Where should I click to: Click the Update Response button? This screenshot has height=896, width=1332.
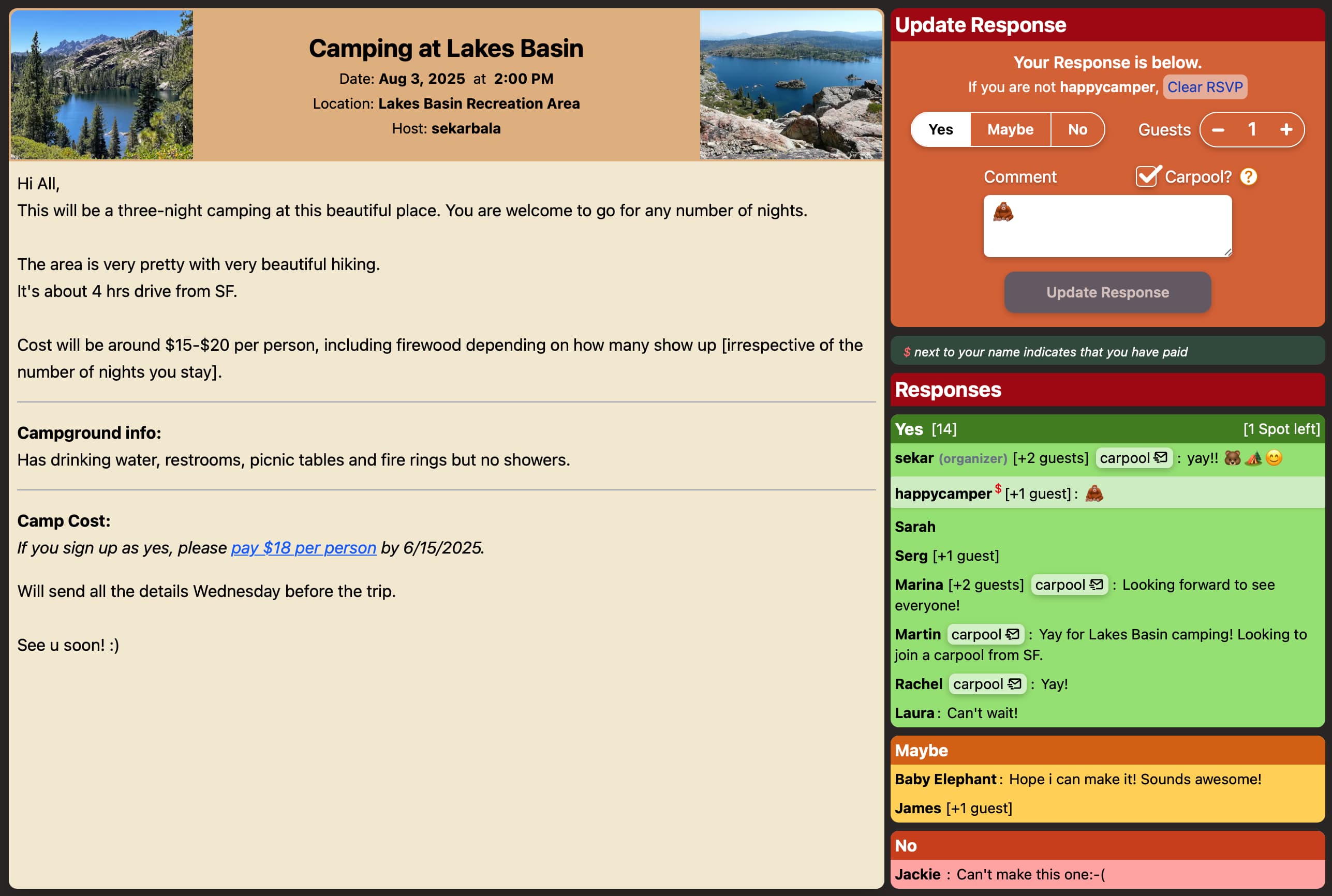tap(1107, 292)
